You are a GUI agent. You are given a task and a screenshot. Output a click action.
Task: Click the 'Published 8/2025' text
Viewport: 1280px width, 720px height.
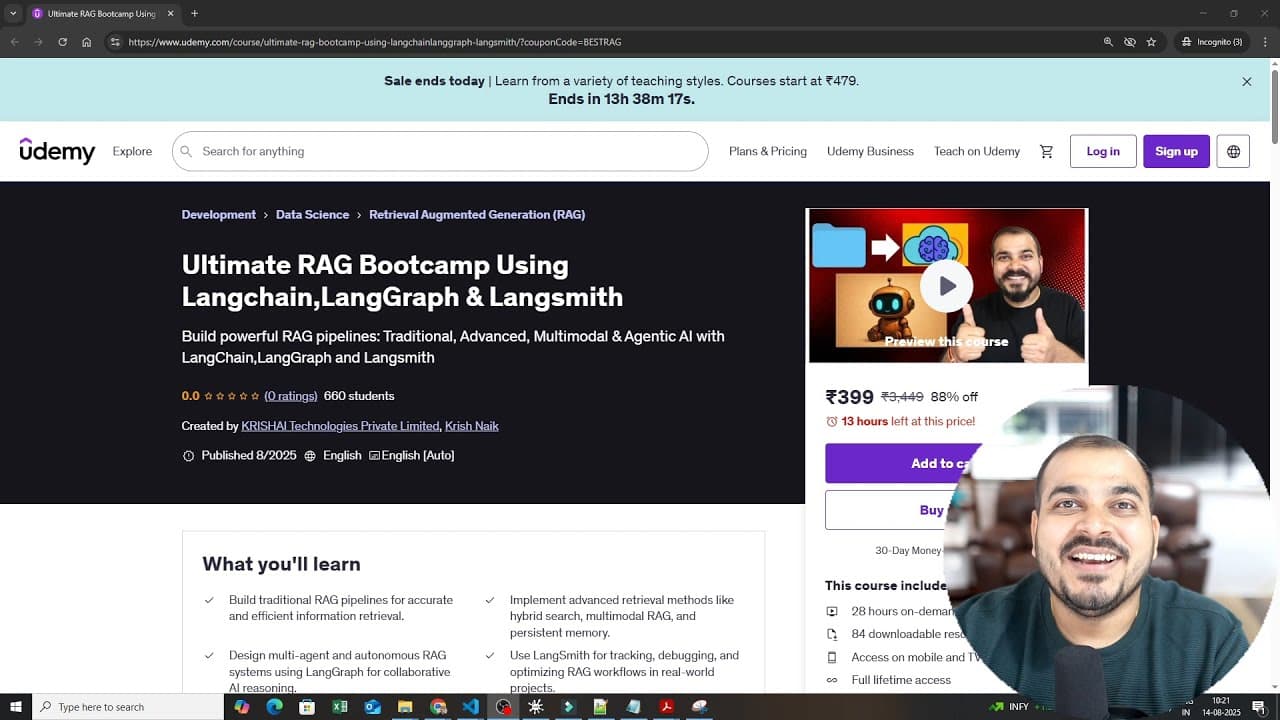point(249,455)
